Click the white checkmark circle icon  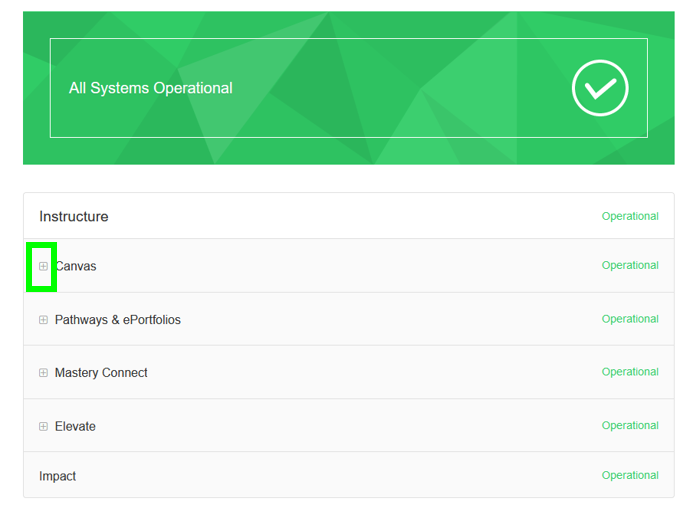pyautogui.click(x=600, y=88)
